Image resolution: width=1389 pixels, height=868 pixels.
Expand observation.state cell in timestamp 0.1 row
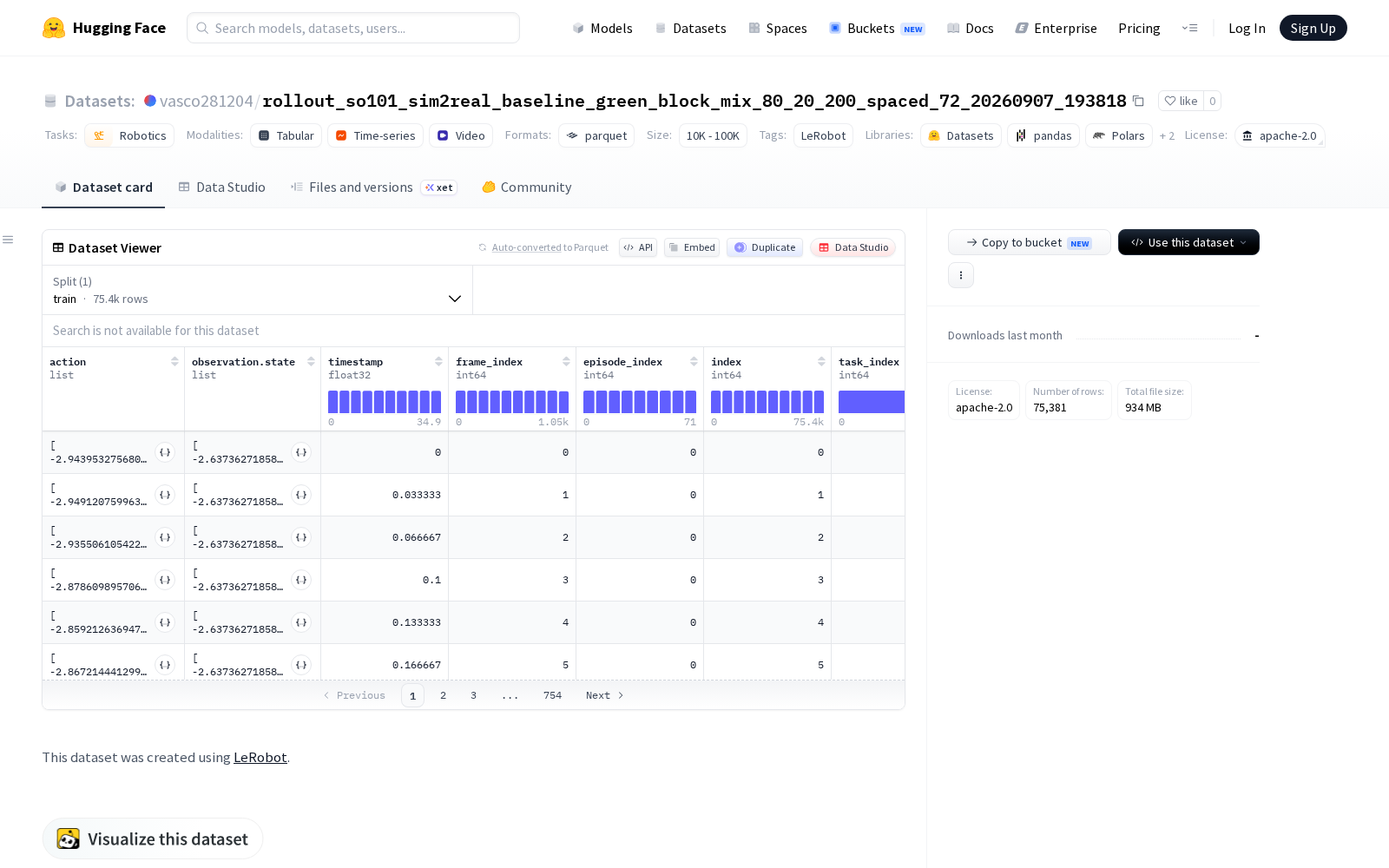point(301,580)
